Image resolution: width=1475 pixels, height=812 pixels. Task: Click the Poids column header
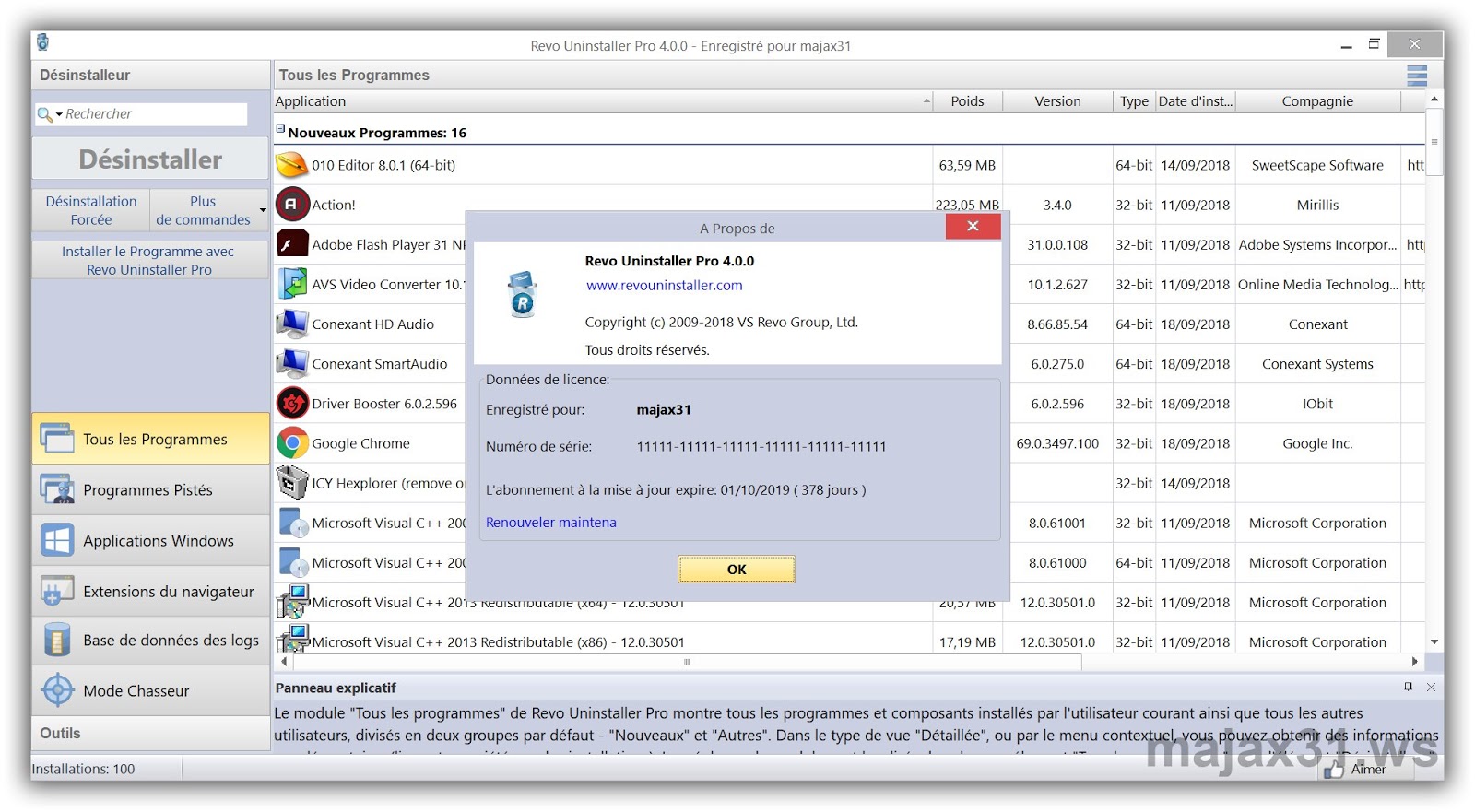[x=968, y=101]
